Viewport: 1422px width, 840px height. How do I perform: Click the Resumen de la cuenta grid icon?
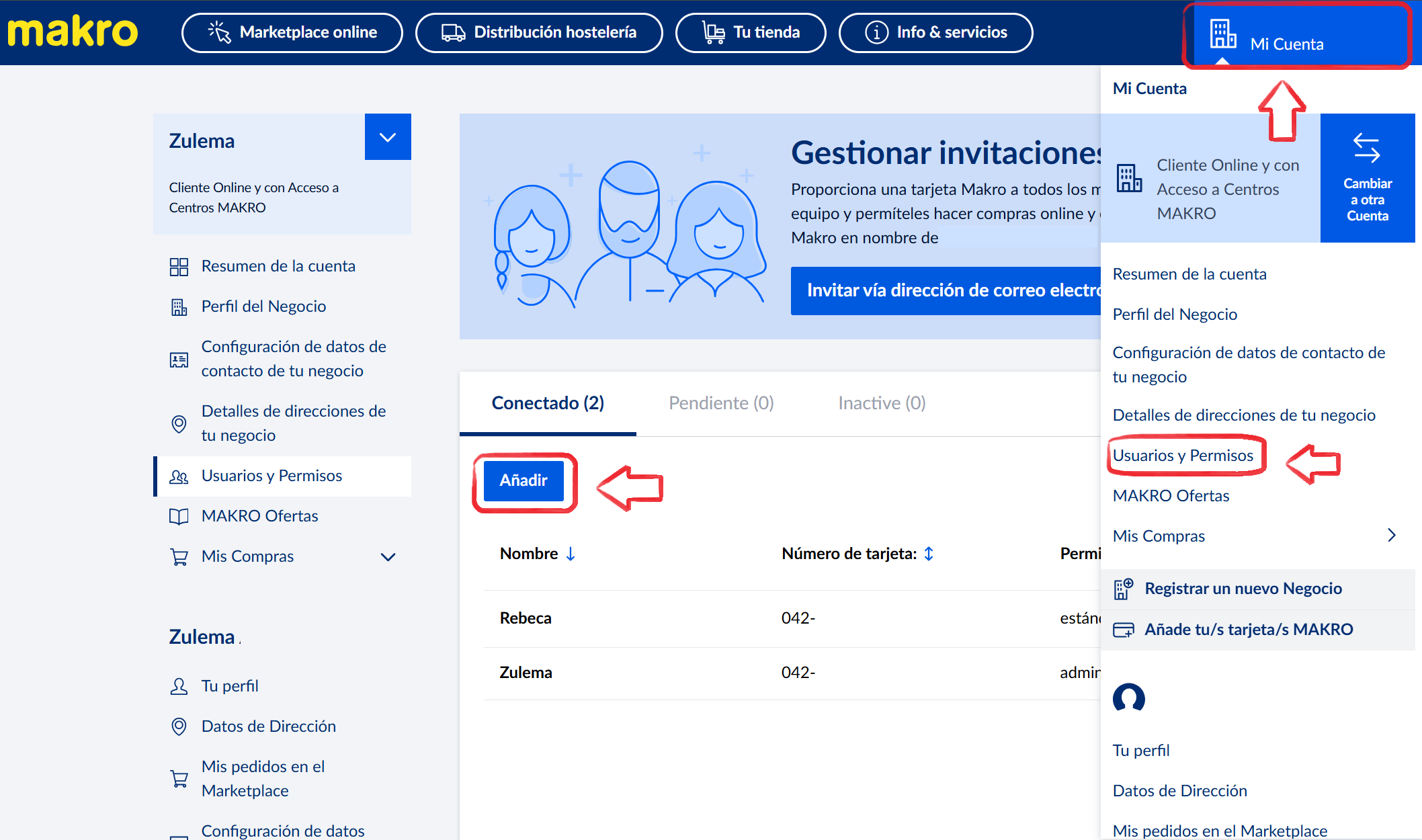pos(179,267)
